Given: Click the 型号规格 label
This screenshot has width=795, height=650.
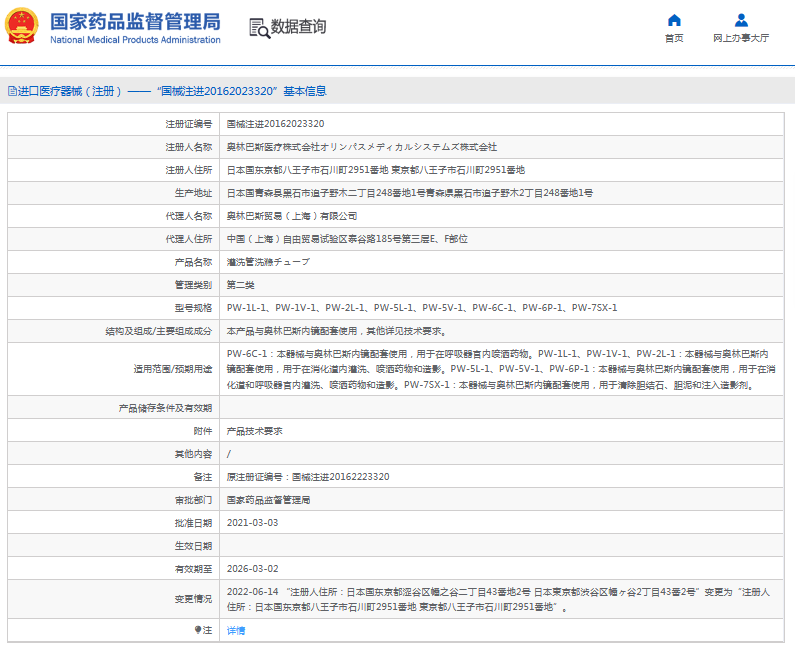Looking at the screenshot, I should 193,308.
